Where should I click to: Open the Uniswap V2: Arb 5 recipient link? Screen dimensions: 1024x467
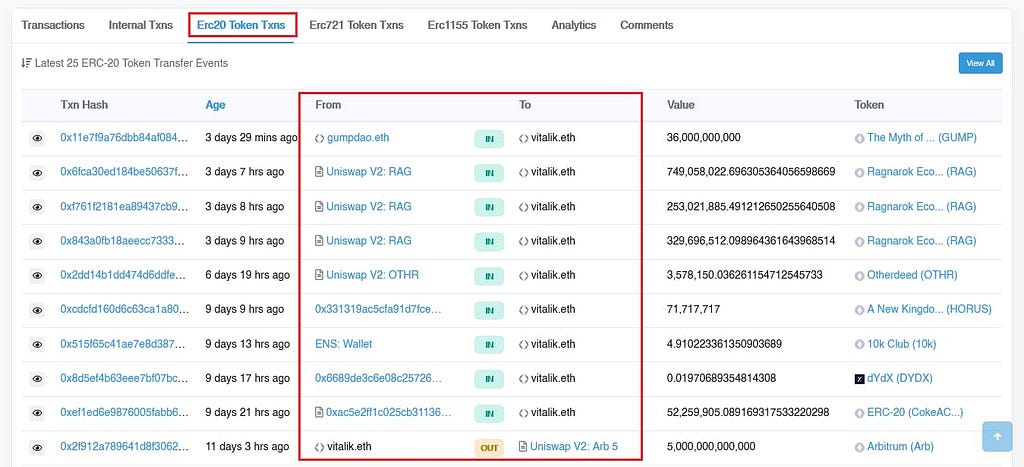point(574,447)
